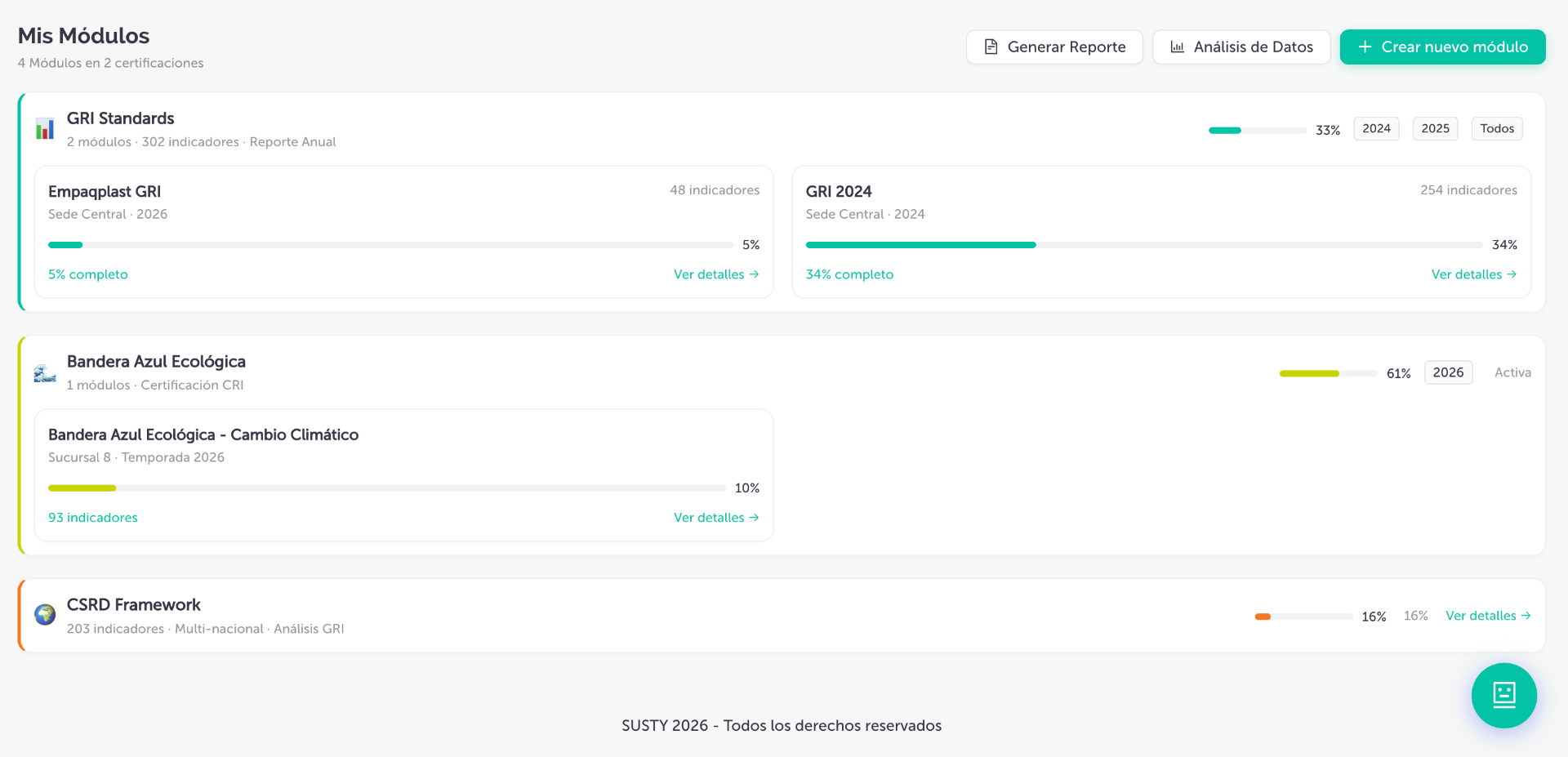Click the Mis Módulos page title

(83, 36)
